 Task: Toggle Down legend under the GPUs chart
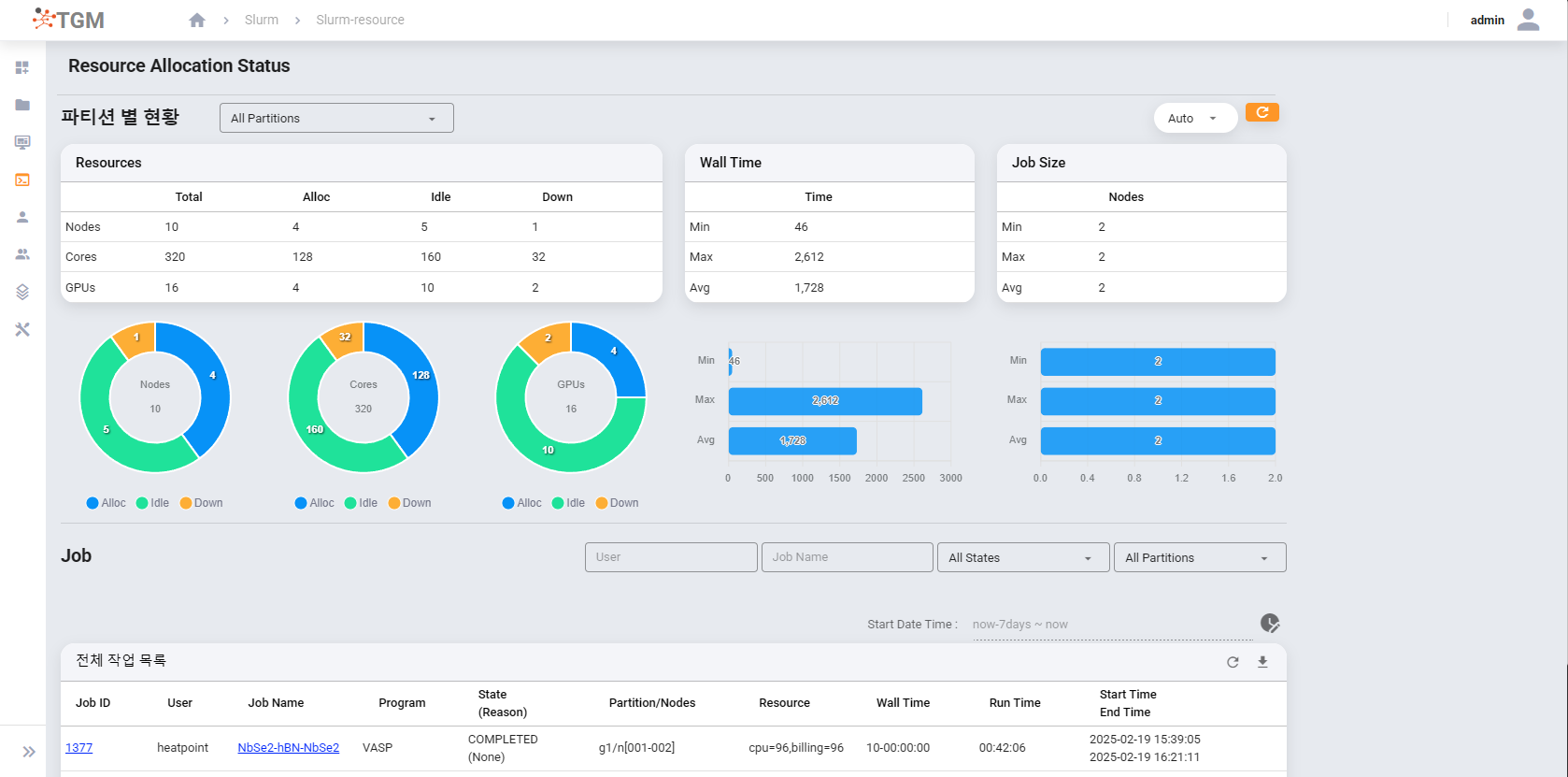point(617,503)
